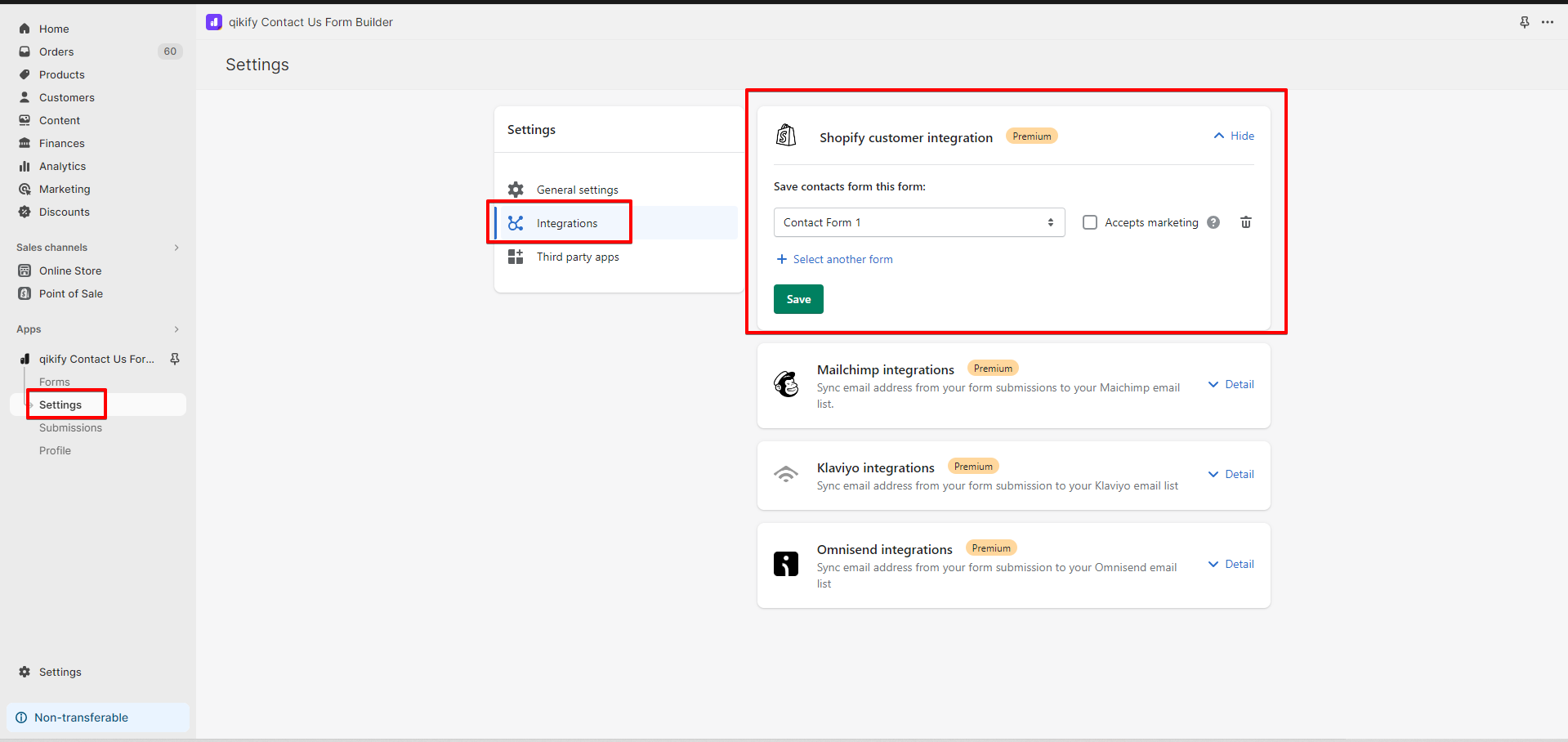Click the Home house icon

click(x=25, y=29)
